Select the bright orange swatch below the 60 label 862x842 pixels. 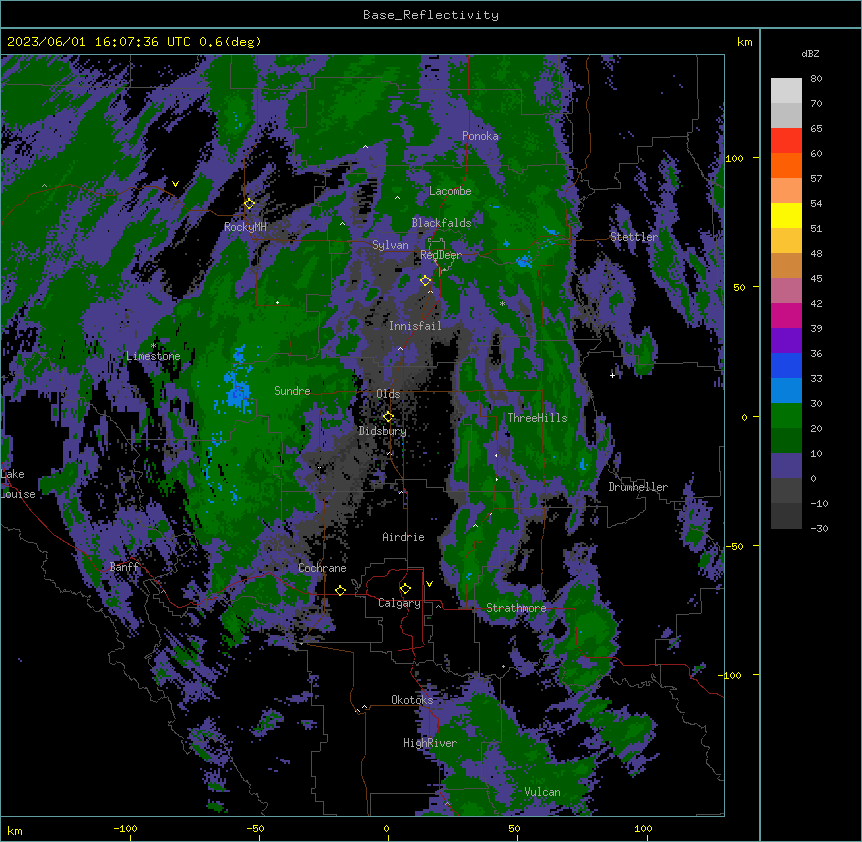coord(786,165)
